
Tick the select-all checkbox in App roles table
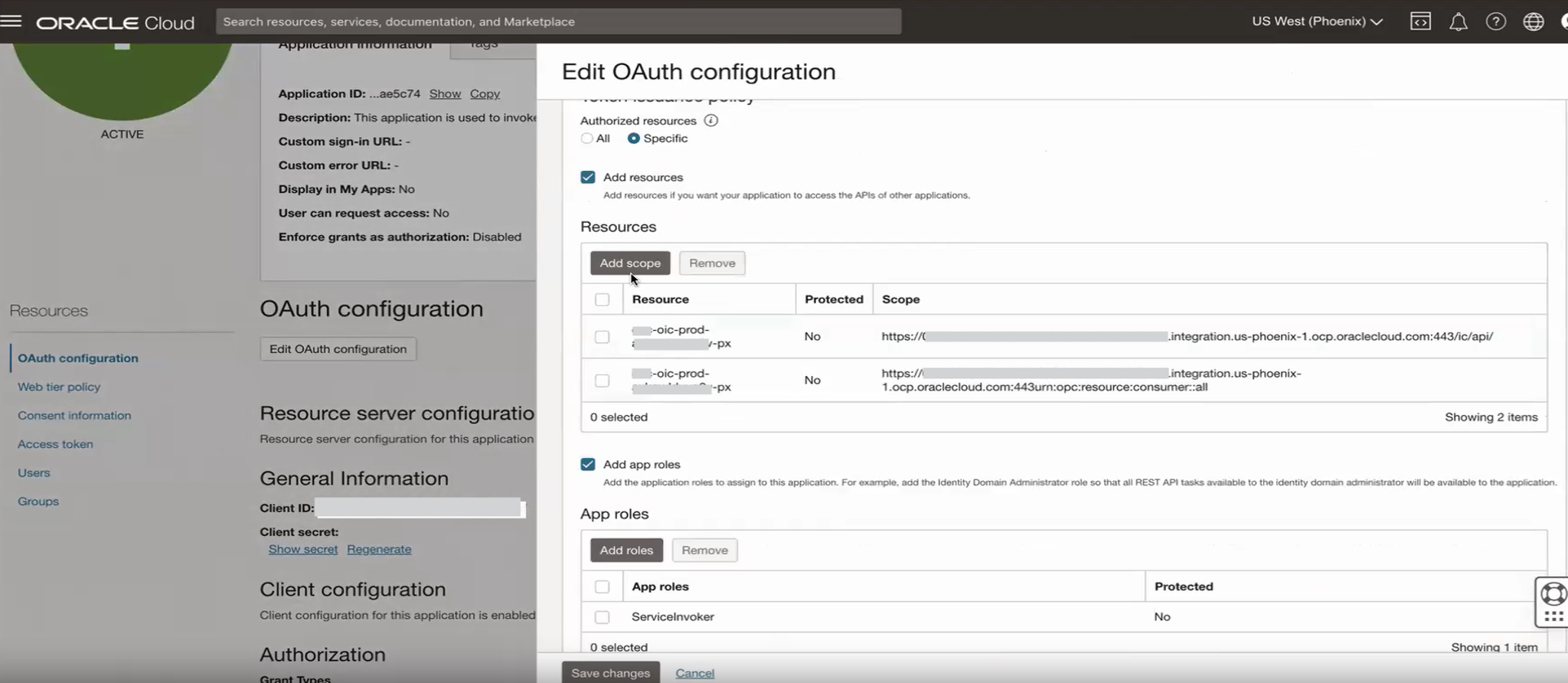click(603, 587)
